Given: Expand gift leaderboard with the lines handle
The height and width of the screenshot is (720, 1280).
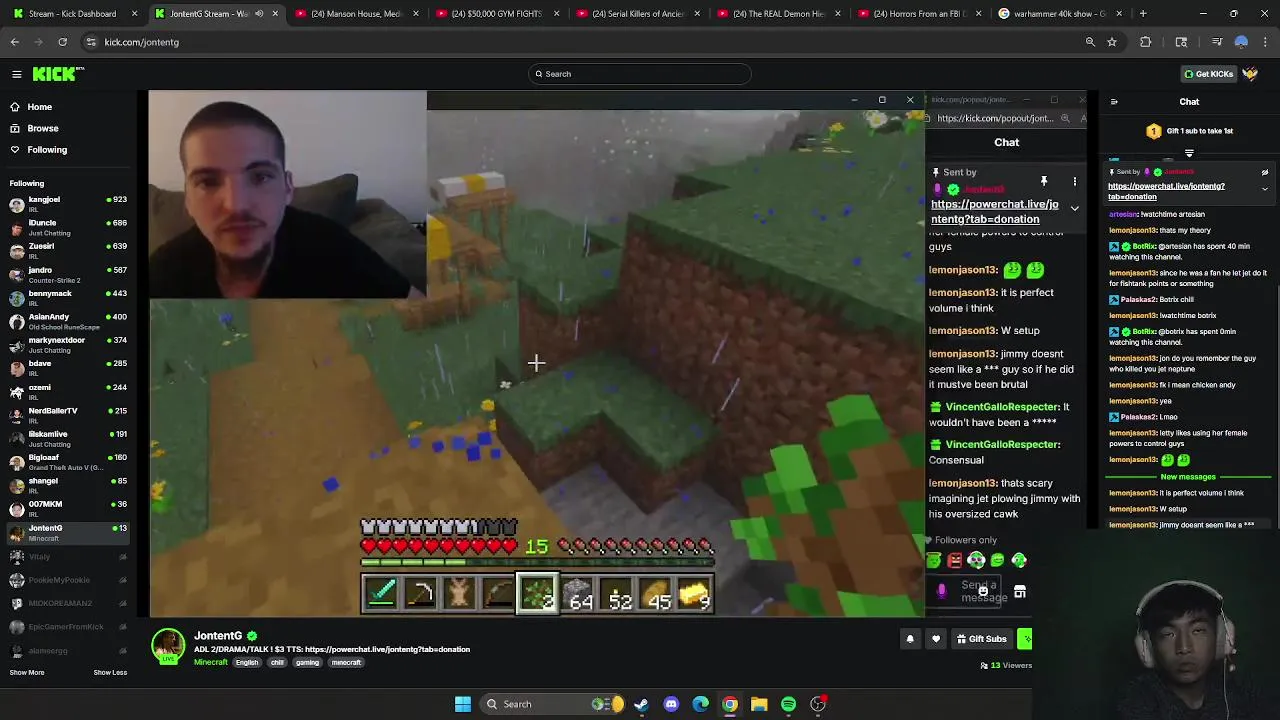Looking at the screenshot, I should tap(1189, 153).
